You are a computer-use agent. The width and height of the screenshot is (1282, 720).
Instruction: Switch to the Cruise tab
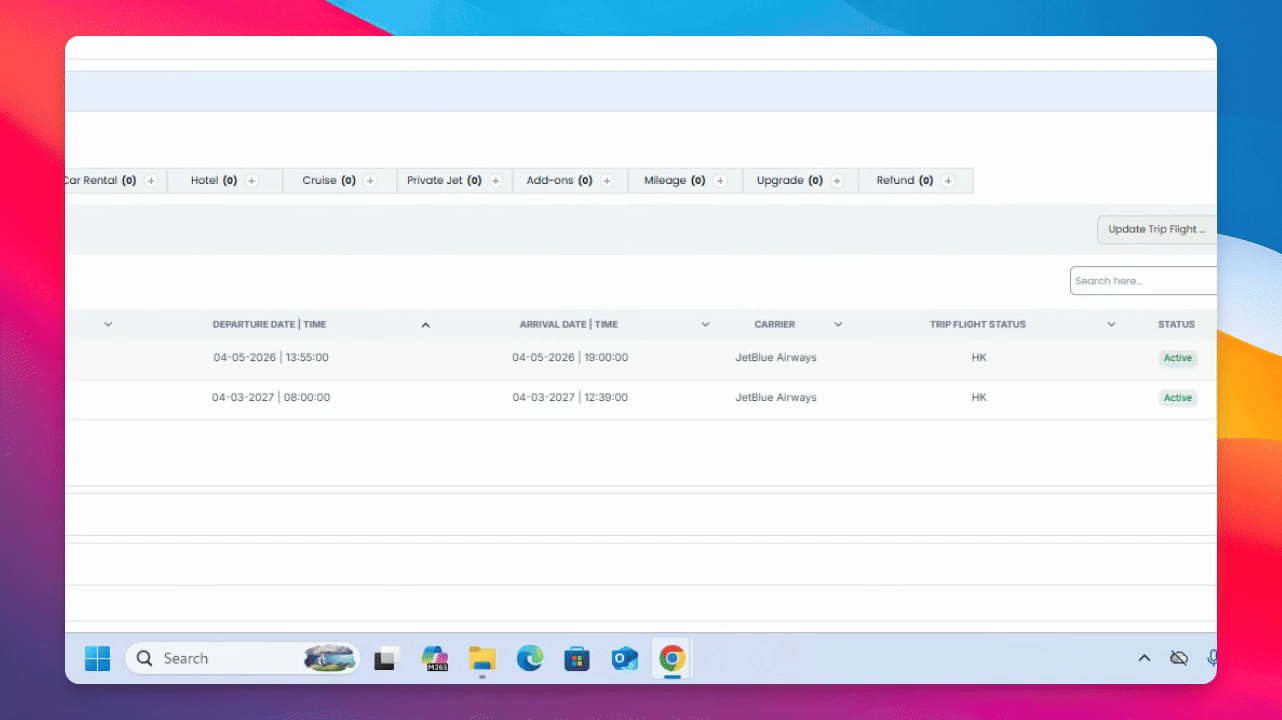pos(340,181)
